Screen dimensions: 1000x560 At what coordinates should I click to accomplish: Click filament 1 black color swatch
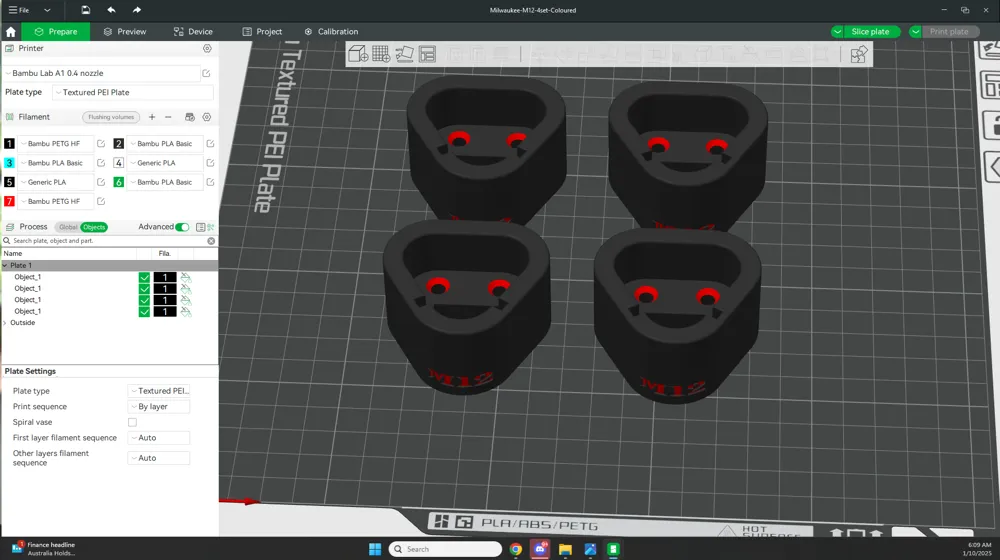click(x=9, y=144)
